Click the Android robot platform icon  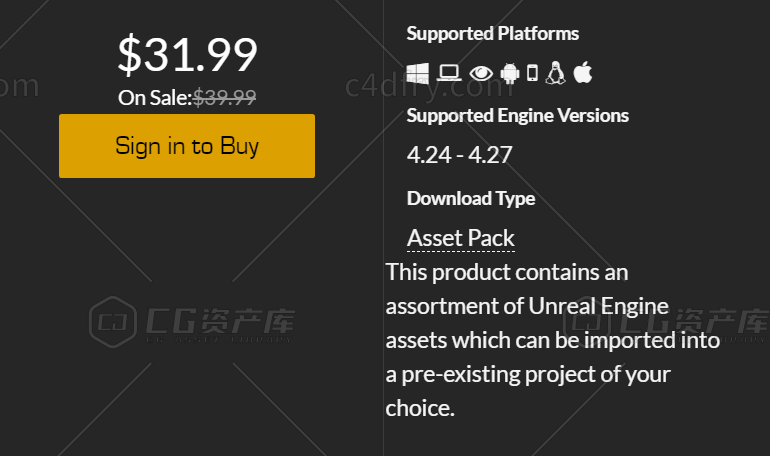coord(510,73)
